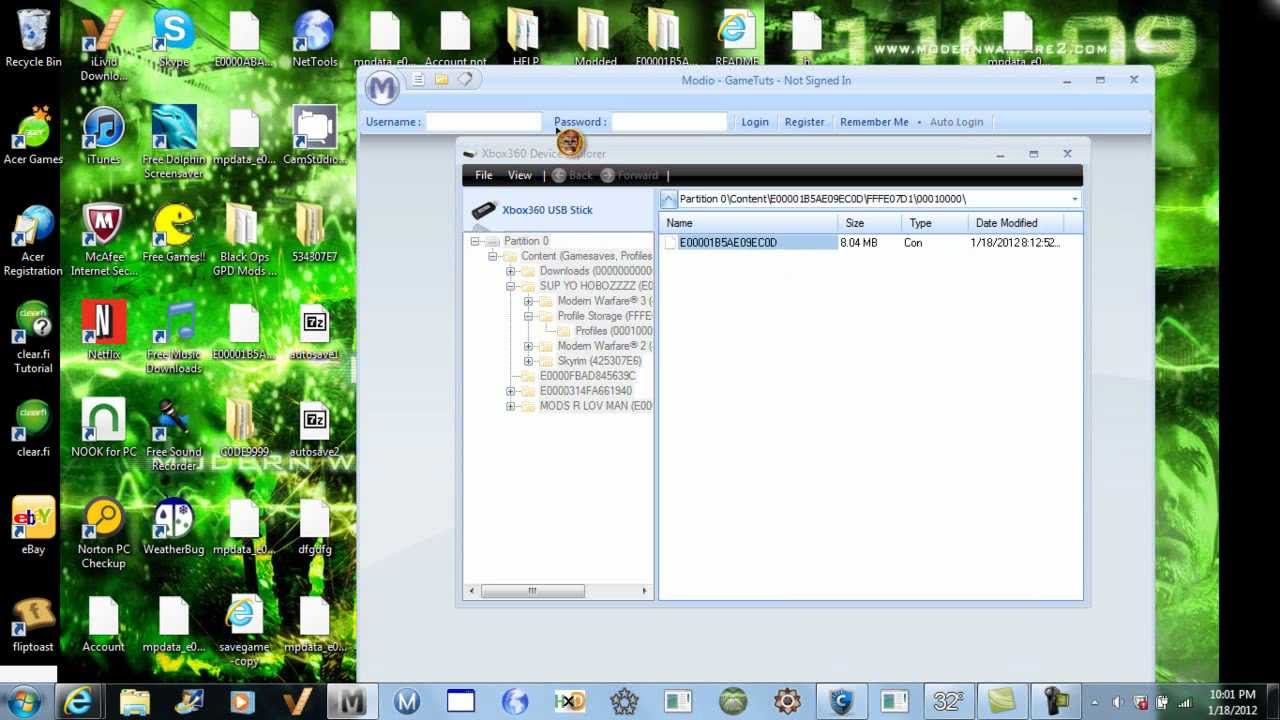Open the eBay desktop shortcut

pos(33,526)
